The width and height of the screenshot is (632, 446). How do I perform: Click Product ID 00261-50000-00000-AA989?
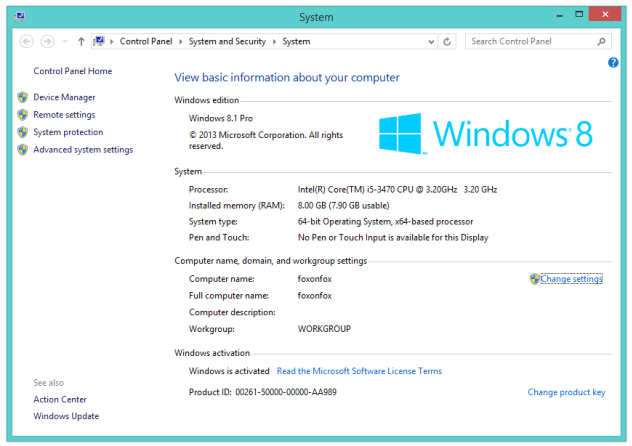click(x=262, y=392)
